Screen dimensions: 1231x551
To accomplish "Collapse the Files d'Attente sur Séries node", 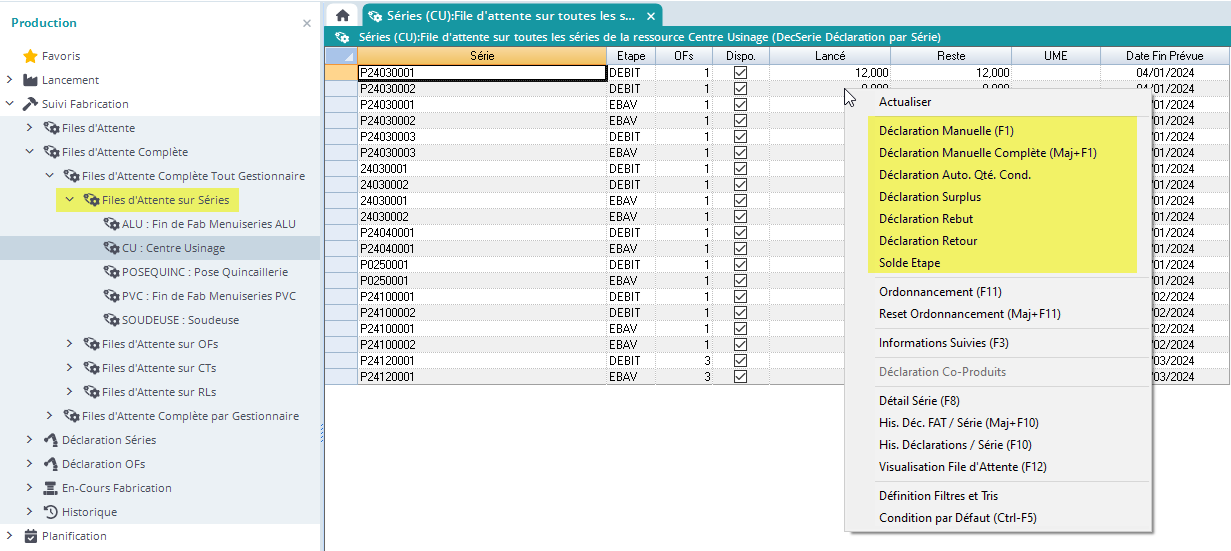I will [69, 200].
